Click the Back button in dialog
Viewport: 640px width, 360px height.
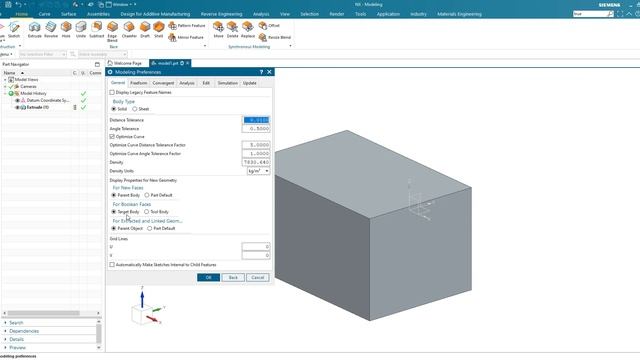pyautogui.click(x=233, y=278)
